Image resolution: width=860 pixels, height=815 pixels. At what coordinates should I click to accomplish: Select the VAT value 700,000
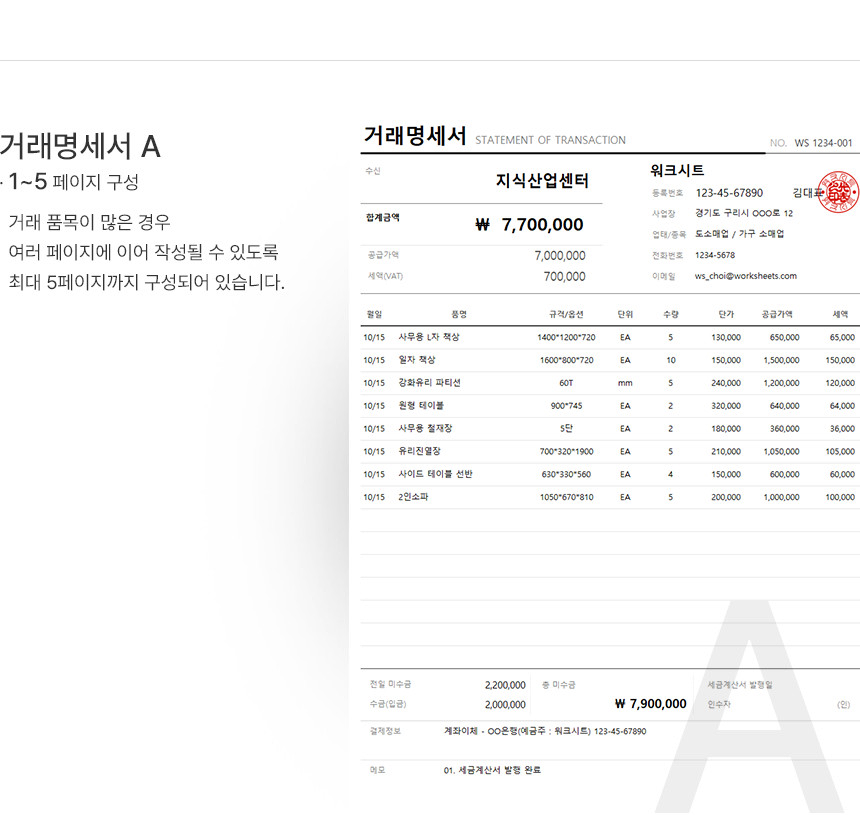pyautogui.click(x=564, y=276)
